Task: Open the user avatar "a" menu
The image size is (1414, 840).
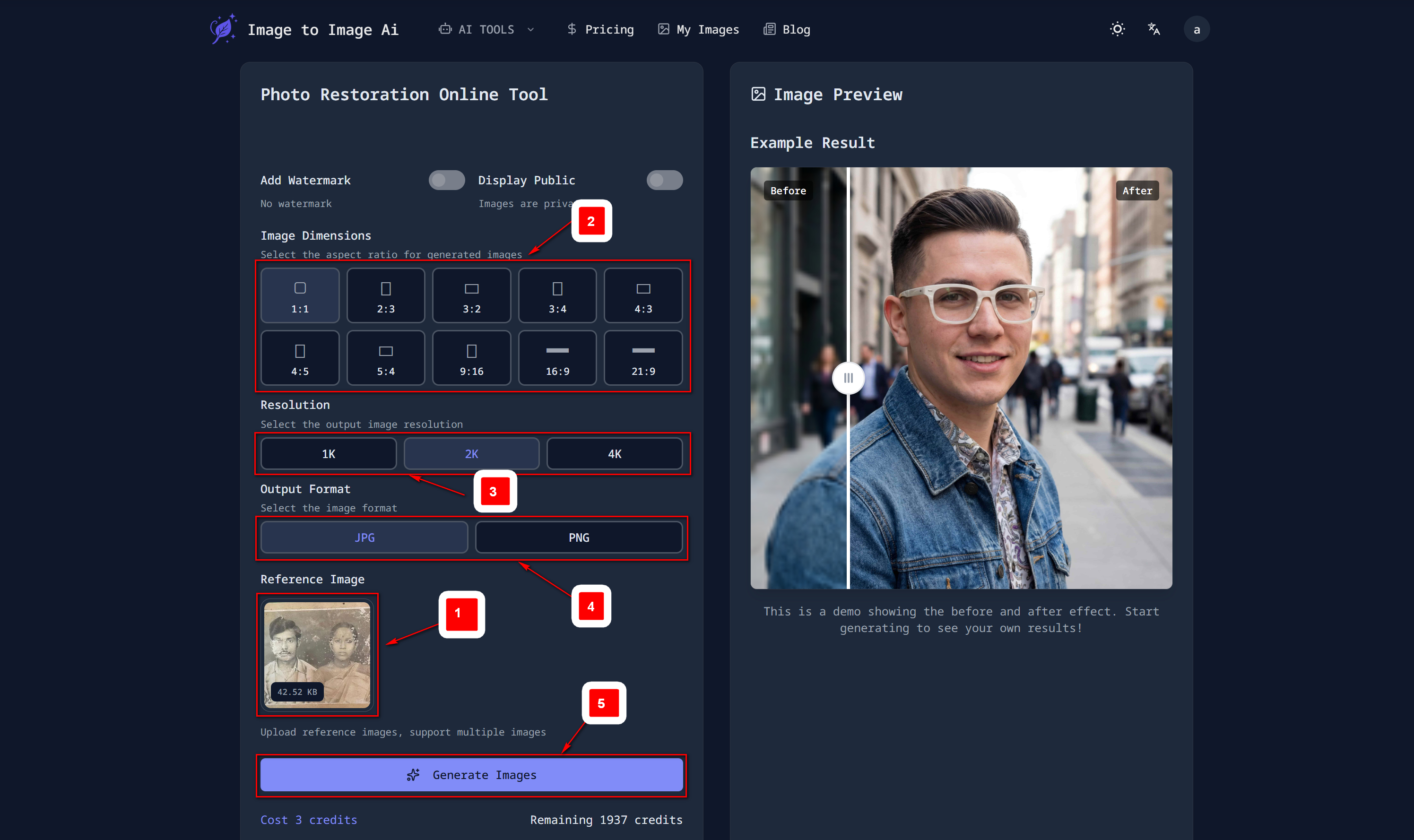Action: tap(1196, 29)
